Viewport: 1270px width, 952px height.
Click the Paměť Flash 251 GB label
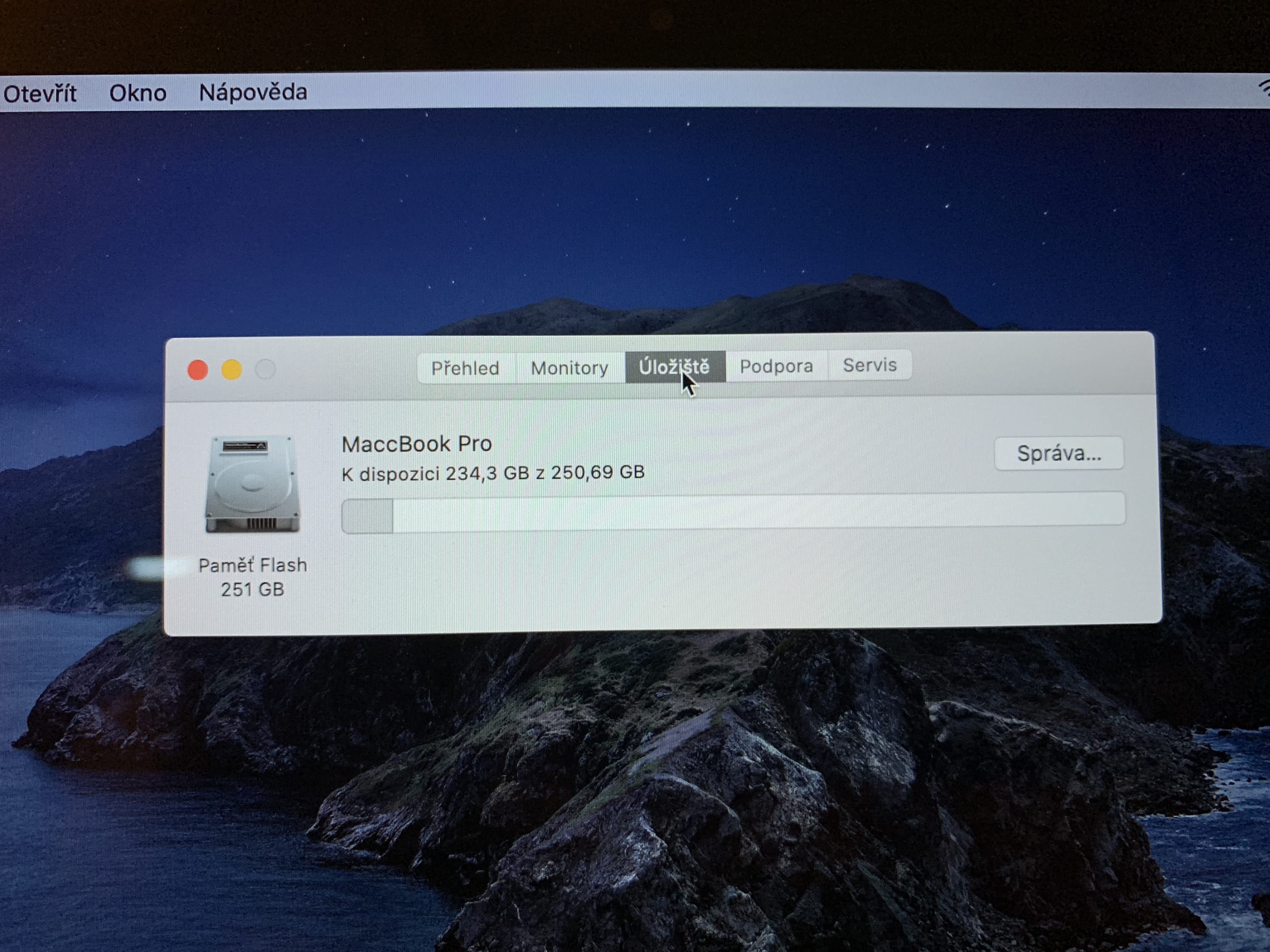click(x=253, y=577)
